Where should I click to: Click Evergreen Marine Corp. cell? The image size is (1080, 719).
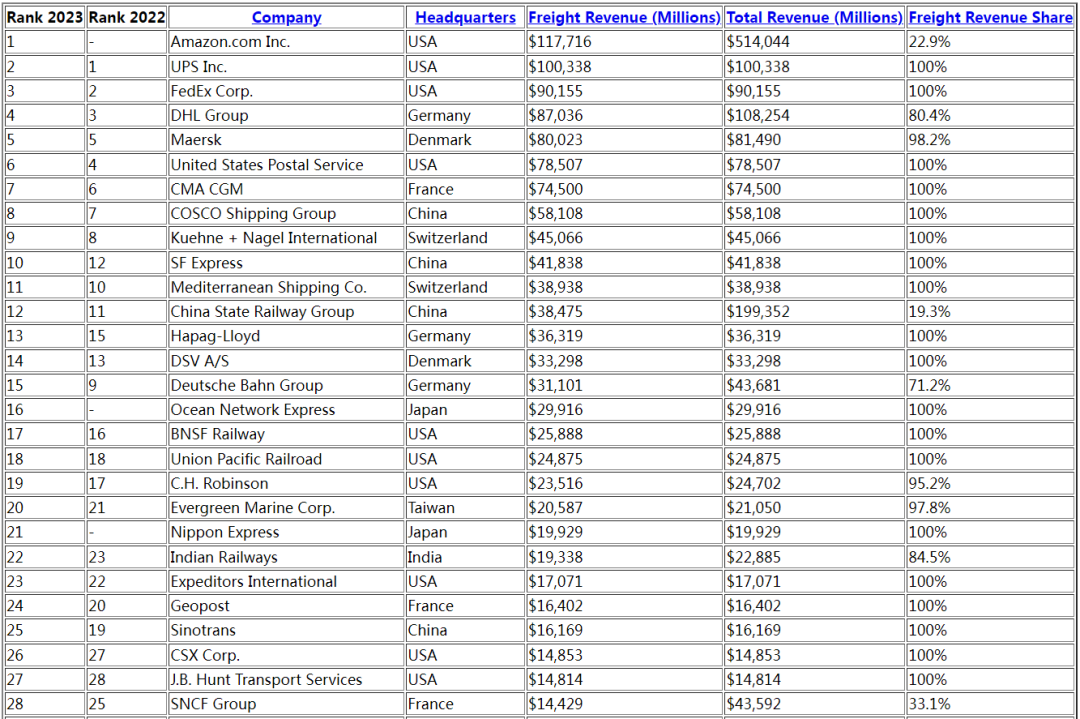pos(287,508)
